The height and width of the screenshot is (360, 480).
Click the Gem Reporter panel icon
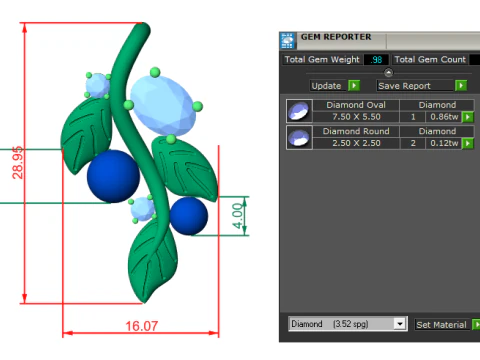click(287, 41)
